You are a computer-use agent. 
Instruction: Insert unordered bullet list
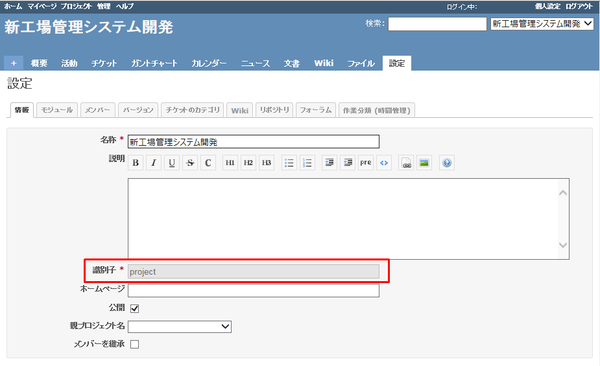click(x=289, y=163)
